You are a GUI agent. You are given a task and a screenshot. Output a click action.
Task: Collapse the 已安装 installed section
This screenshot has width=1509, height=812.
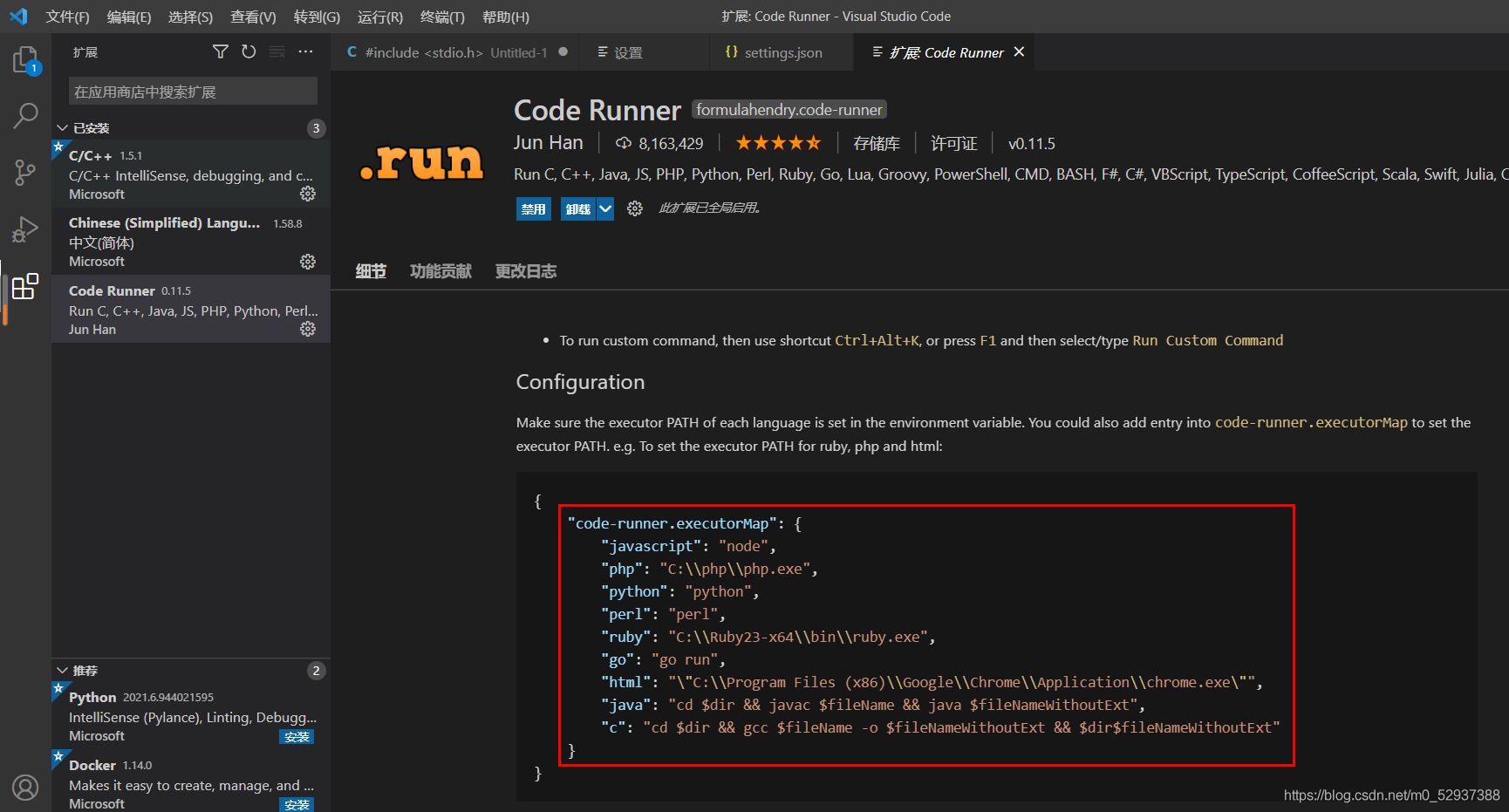coord(63,128)
